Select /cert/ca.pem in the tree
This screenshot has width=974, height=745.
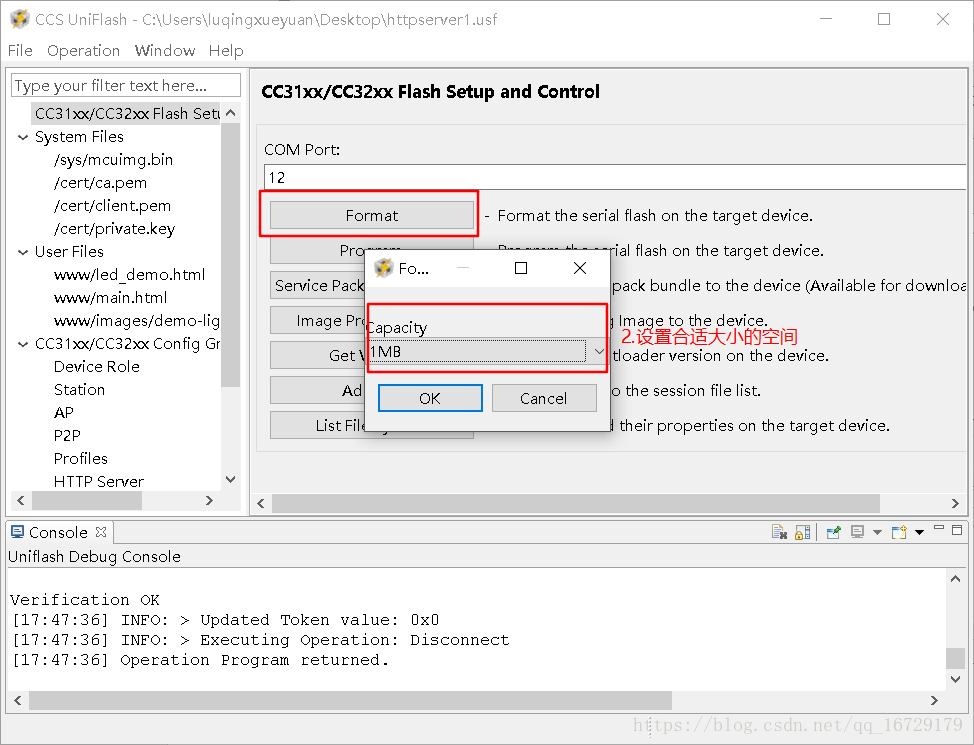(101, 183)
